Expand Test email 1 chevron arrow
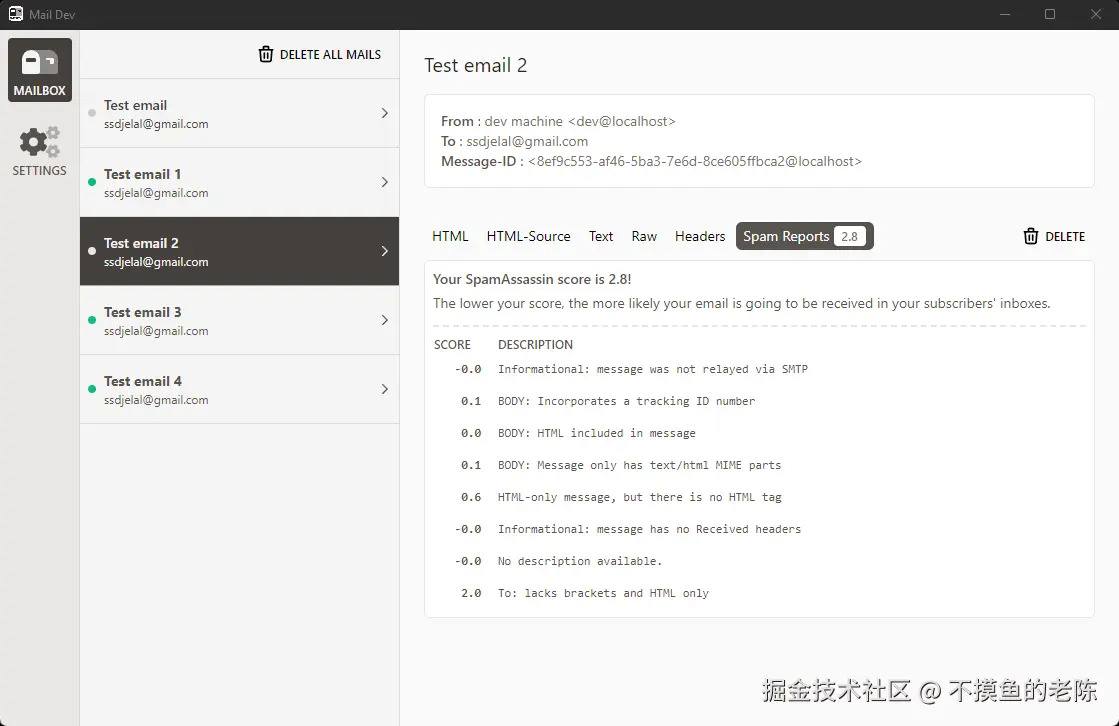 click(385, 182)
